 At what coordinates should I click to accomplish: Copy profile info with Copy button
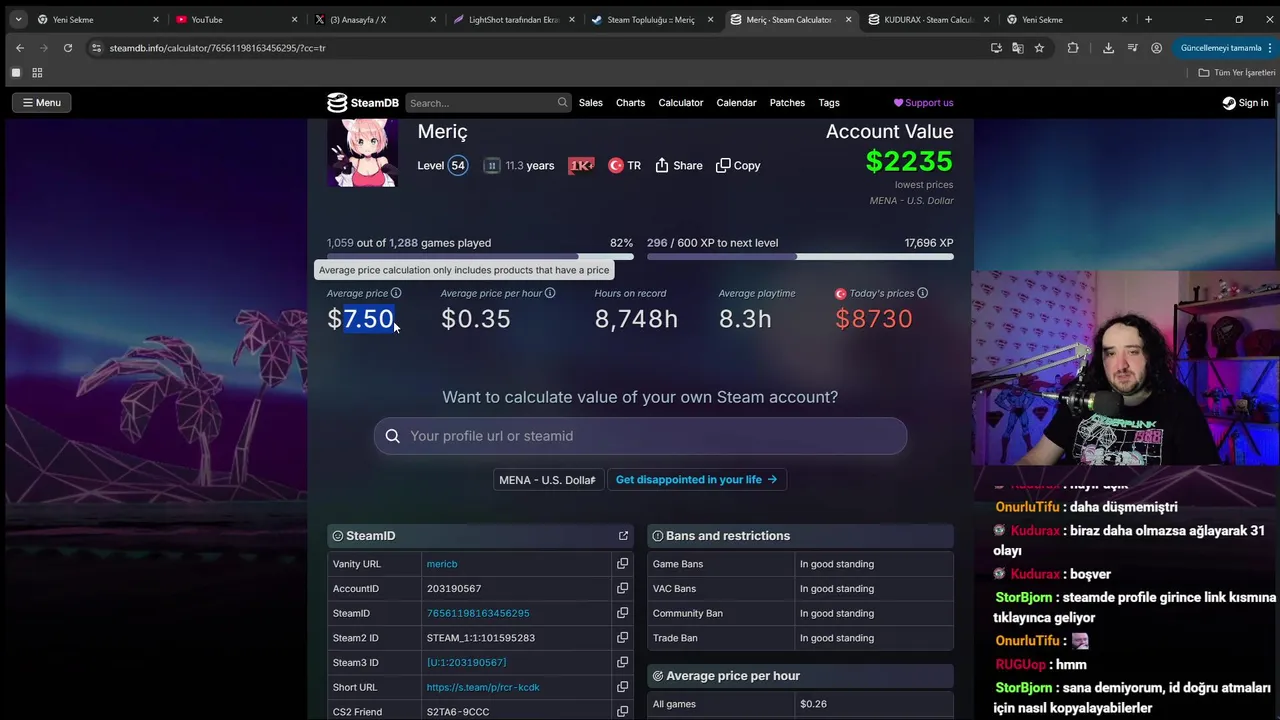point(738,166)
